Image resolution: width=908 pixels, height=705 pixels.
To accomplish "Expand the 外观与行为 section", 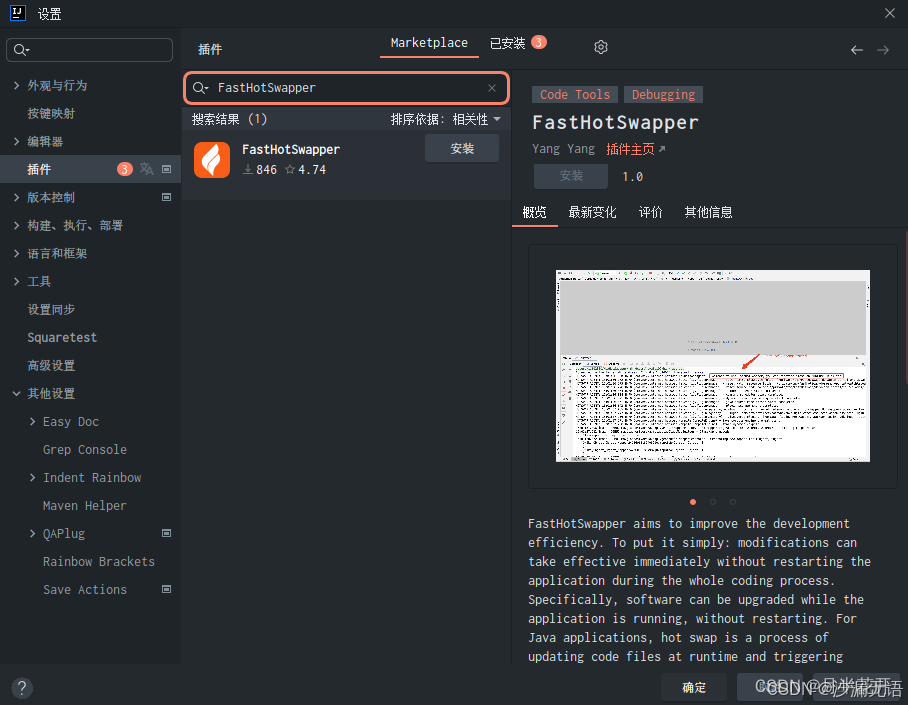I will (x=16, y=86).
